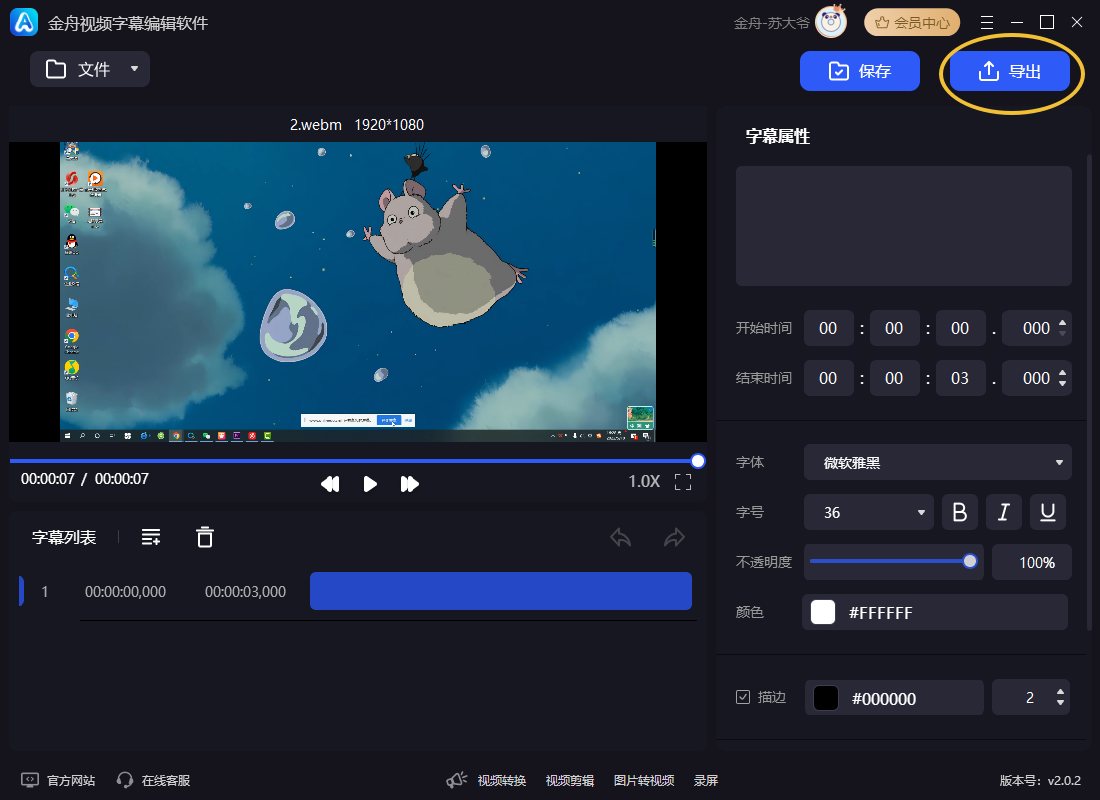The image size is (1100, 800).
Task: Toggle the 描边 stroke checkbox
Action: (743, 697)
